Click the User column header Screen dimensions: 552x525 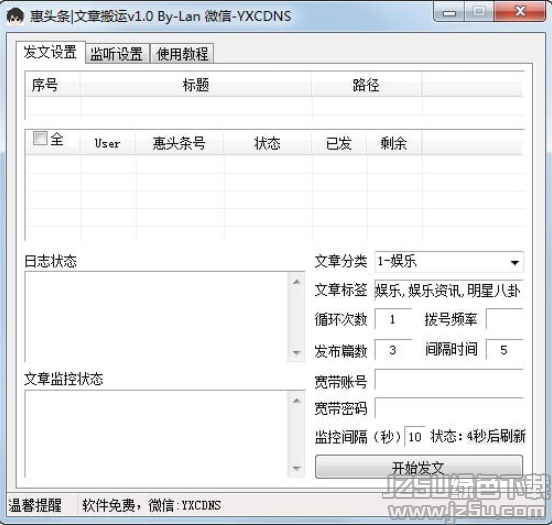(x=108, y=143)
